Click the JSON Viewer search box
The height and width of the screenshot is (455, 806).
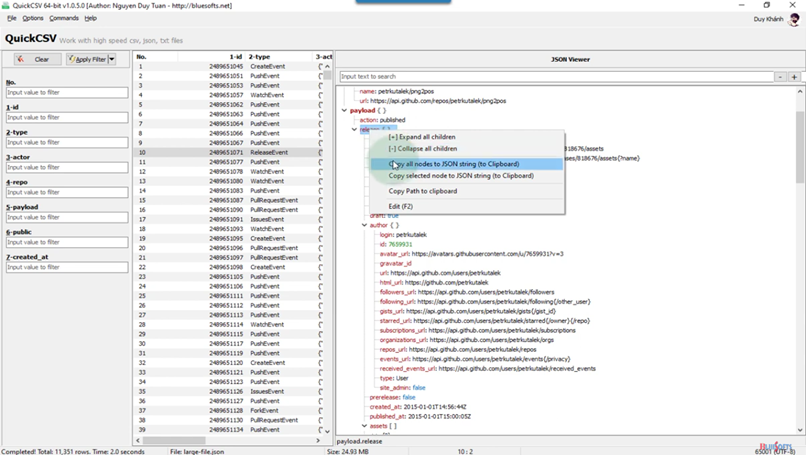pyautogui.click(x=556, y=77)
